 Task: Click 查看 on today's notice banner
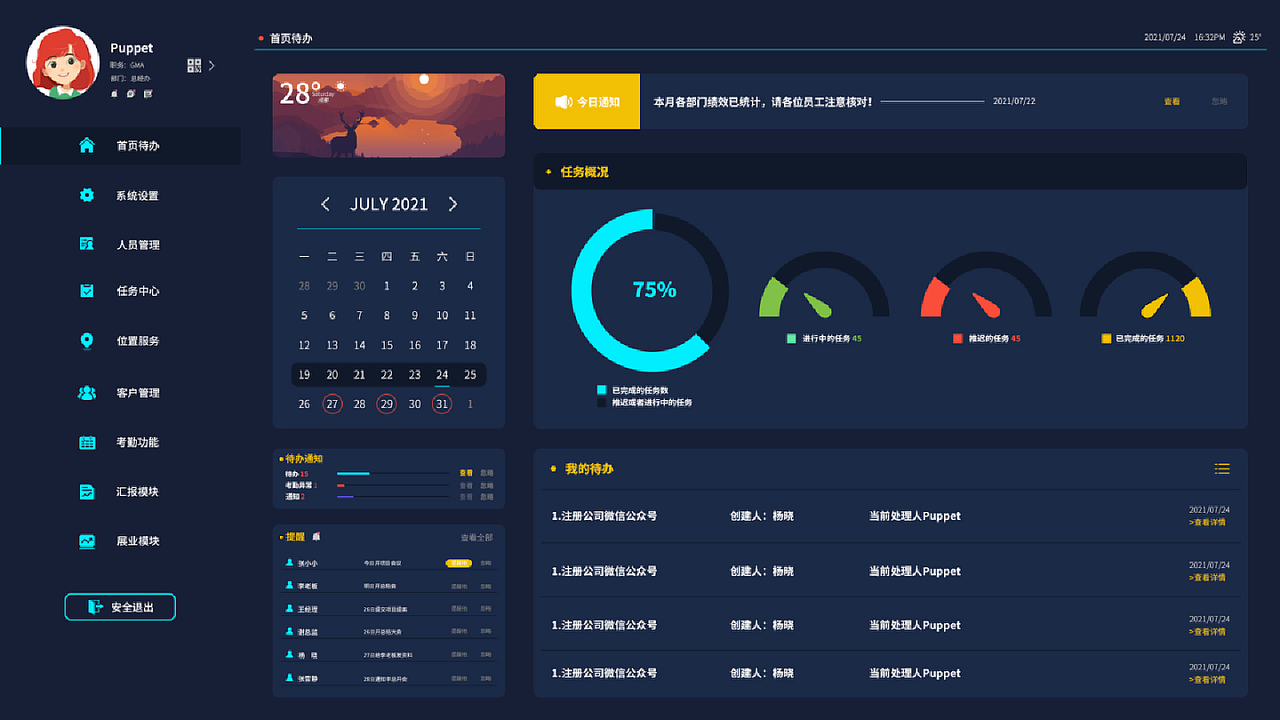pos(1172,102)
